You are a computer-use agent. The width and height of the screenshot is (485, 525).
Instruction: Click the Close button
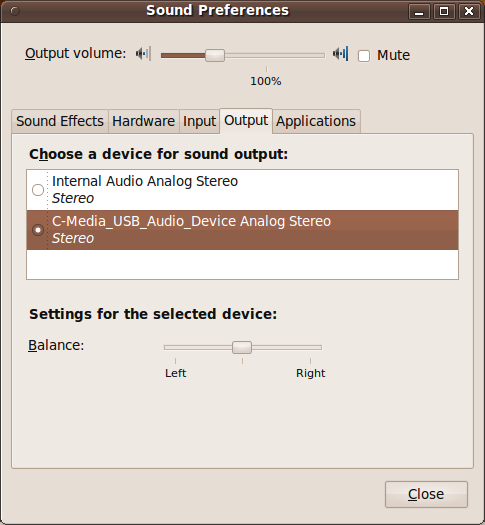pos(426,494)
